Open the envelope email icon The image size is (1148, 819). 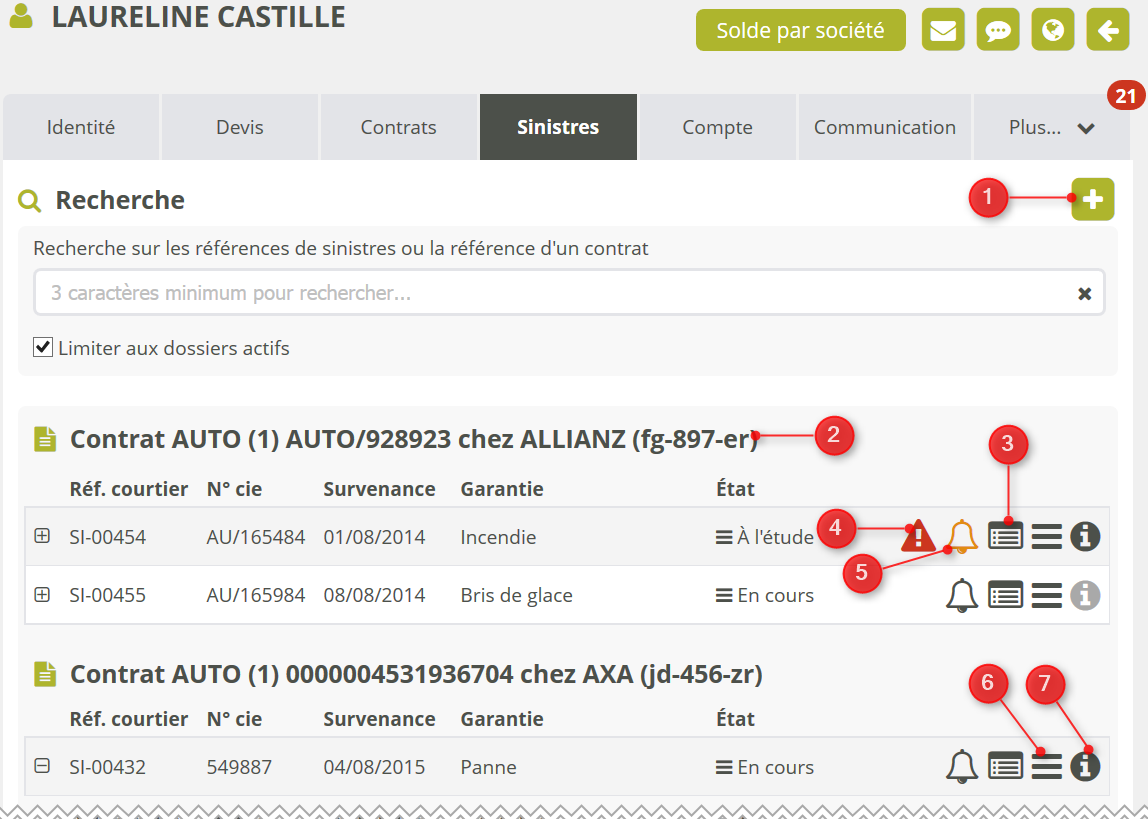942,30
